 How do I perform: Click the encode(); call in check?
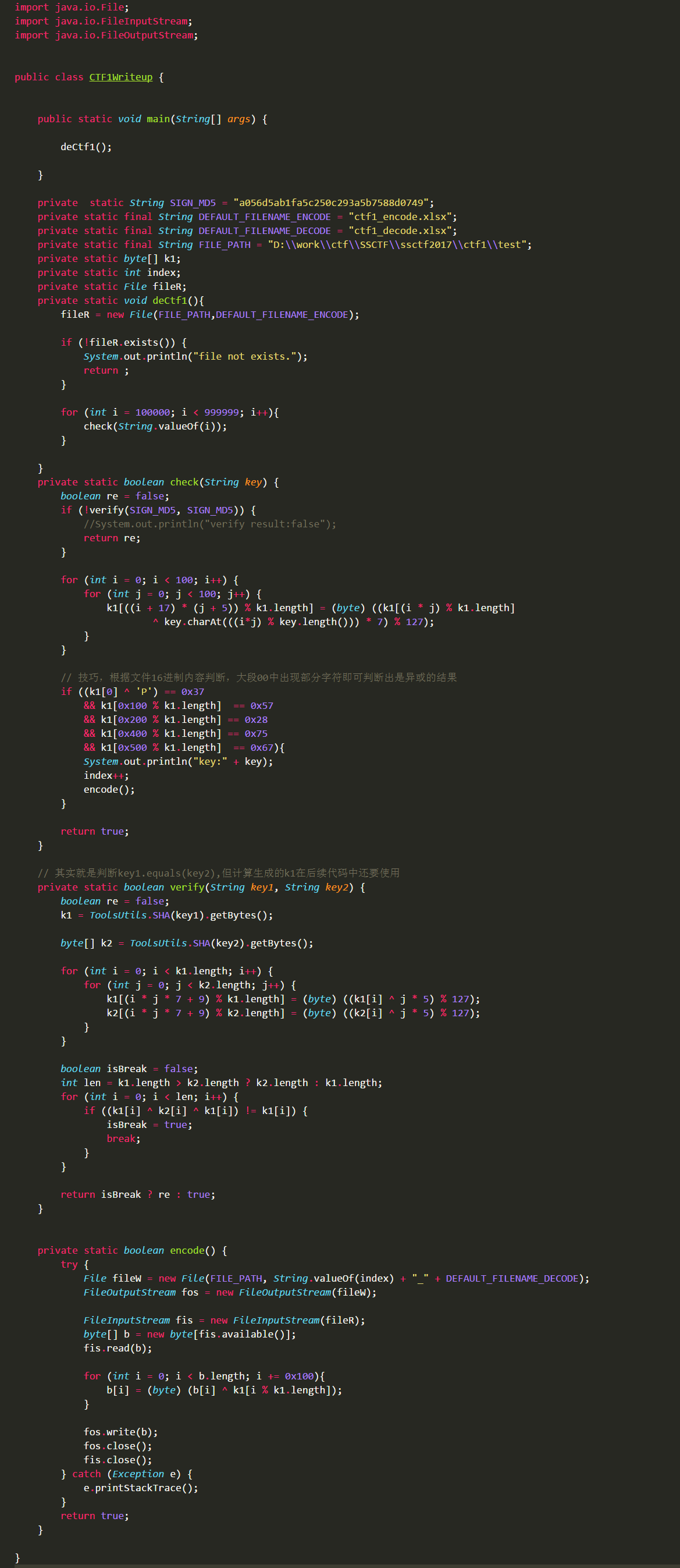point(109,790)
